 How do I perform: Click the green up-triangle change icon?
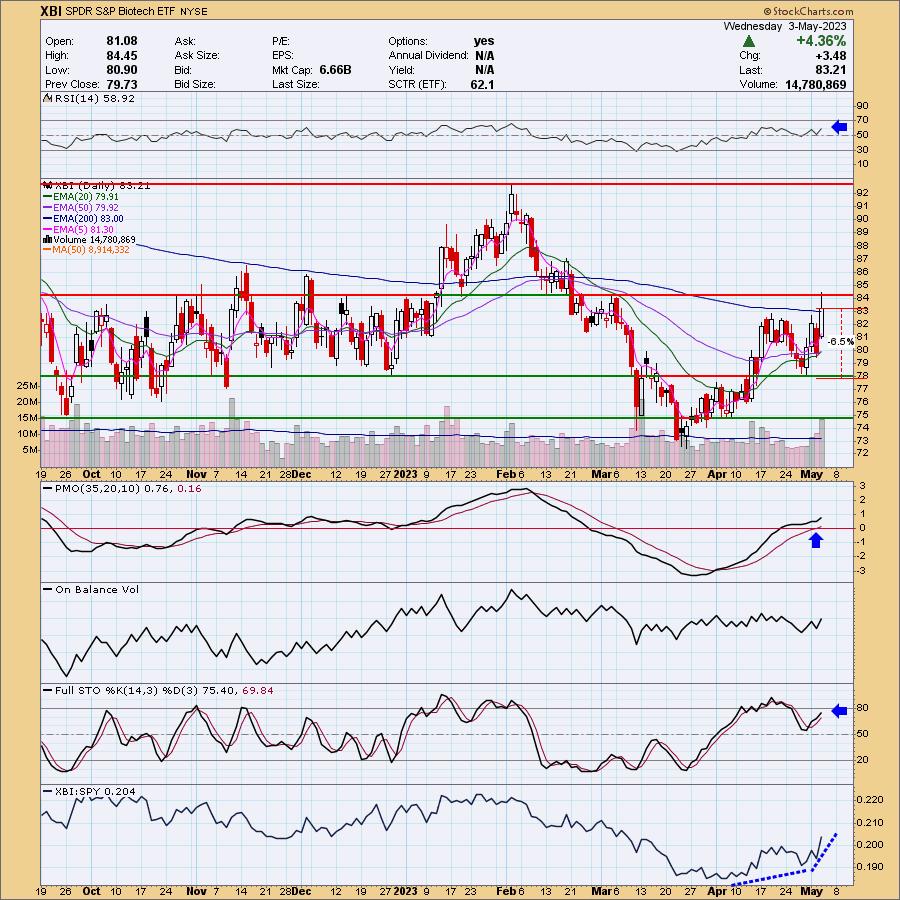(748, 41)
